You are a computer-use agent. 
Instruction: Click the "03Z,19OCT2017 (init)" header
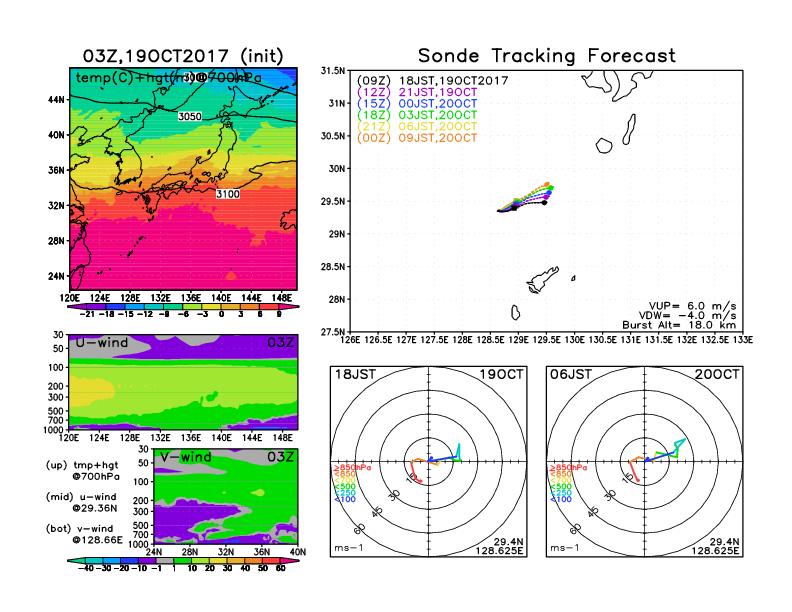pos(183,56)
